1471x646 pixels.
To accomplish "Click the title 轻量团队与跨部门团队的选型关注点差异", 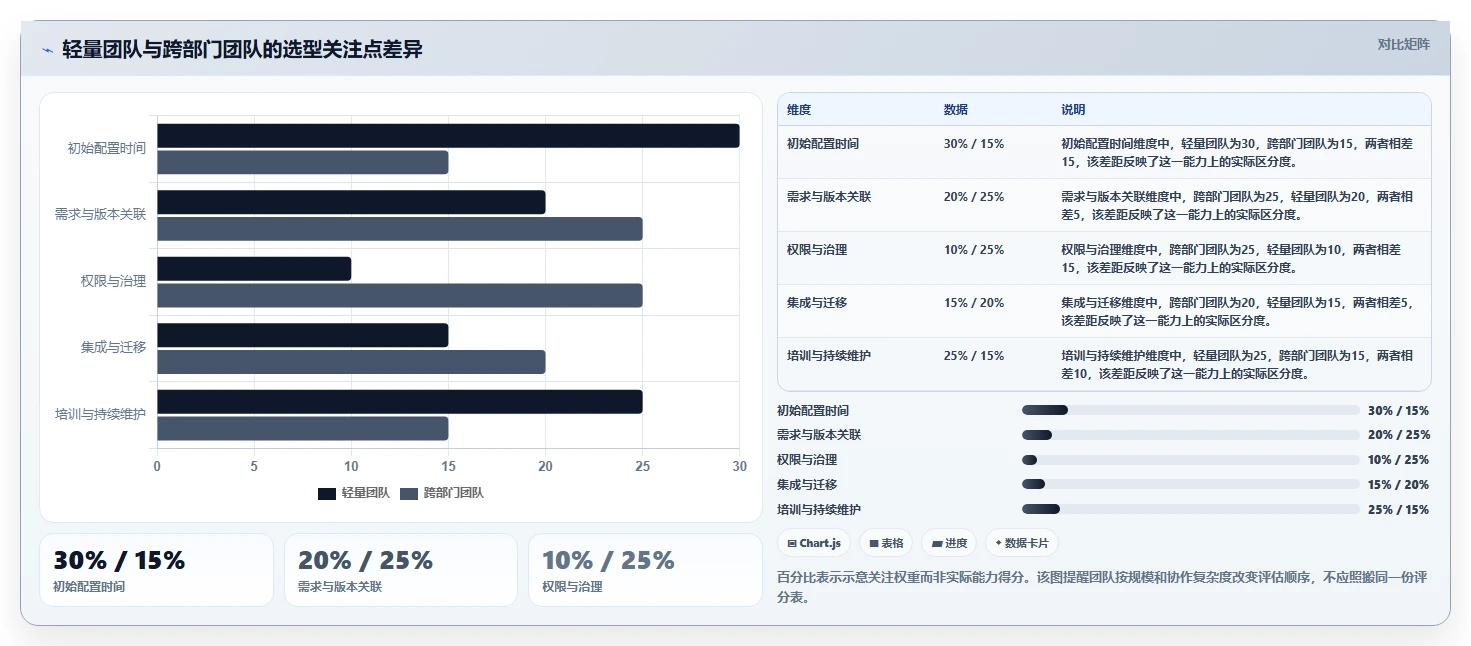I will click(242, 49).
